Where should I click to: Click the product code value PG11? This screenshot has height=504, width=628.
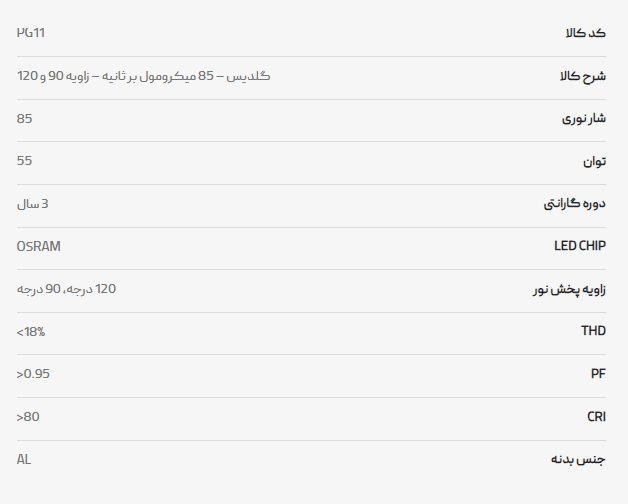(x=31, y=33)
